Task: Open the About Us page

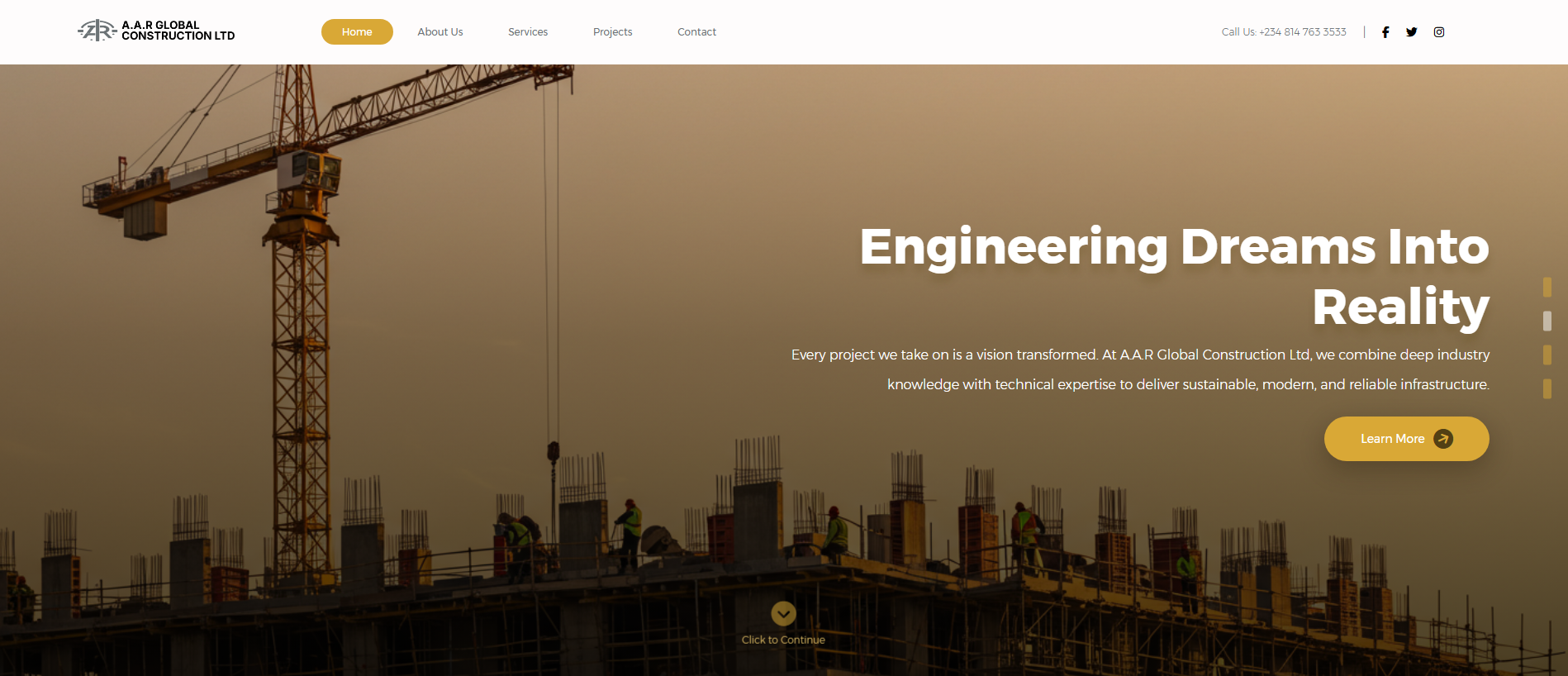Action: click(x=440, y=32)
